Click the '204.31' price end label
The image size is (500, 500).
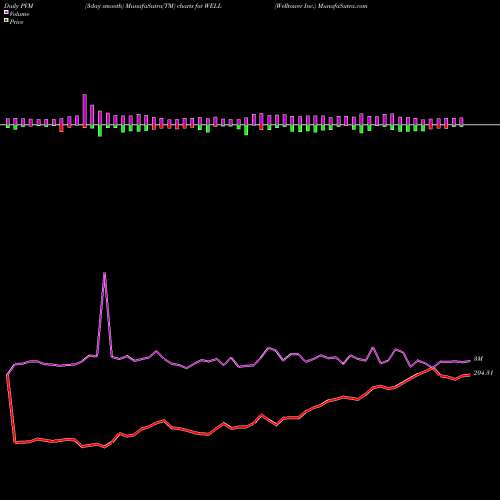click(483, 373)
